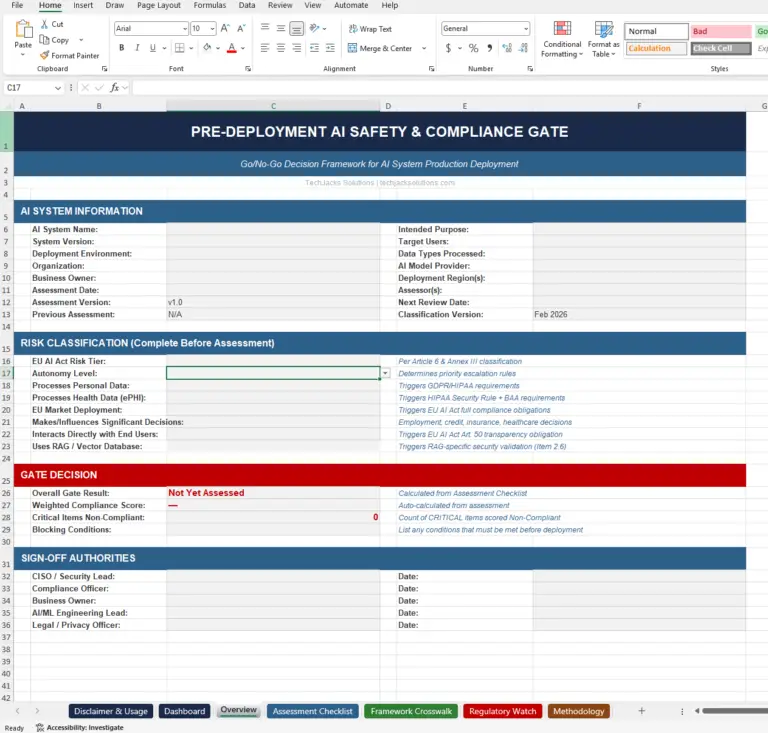Open the Autonomy Level cell dropdown arrow
The width and height of the screenshot is (768, 733).
386,373
